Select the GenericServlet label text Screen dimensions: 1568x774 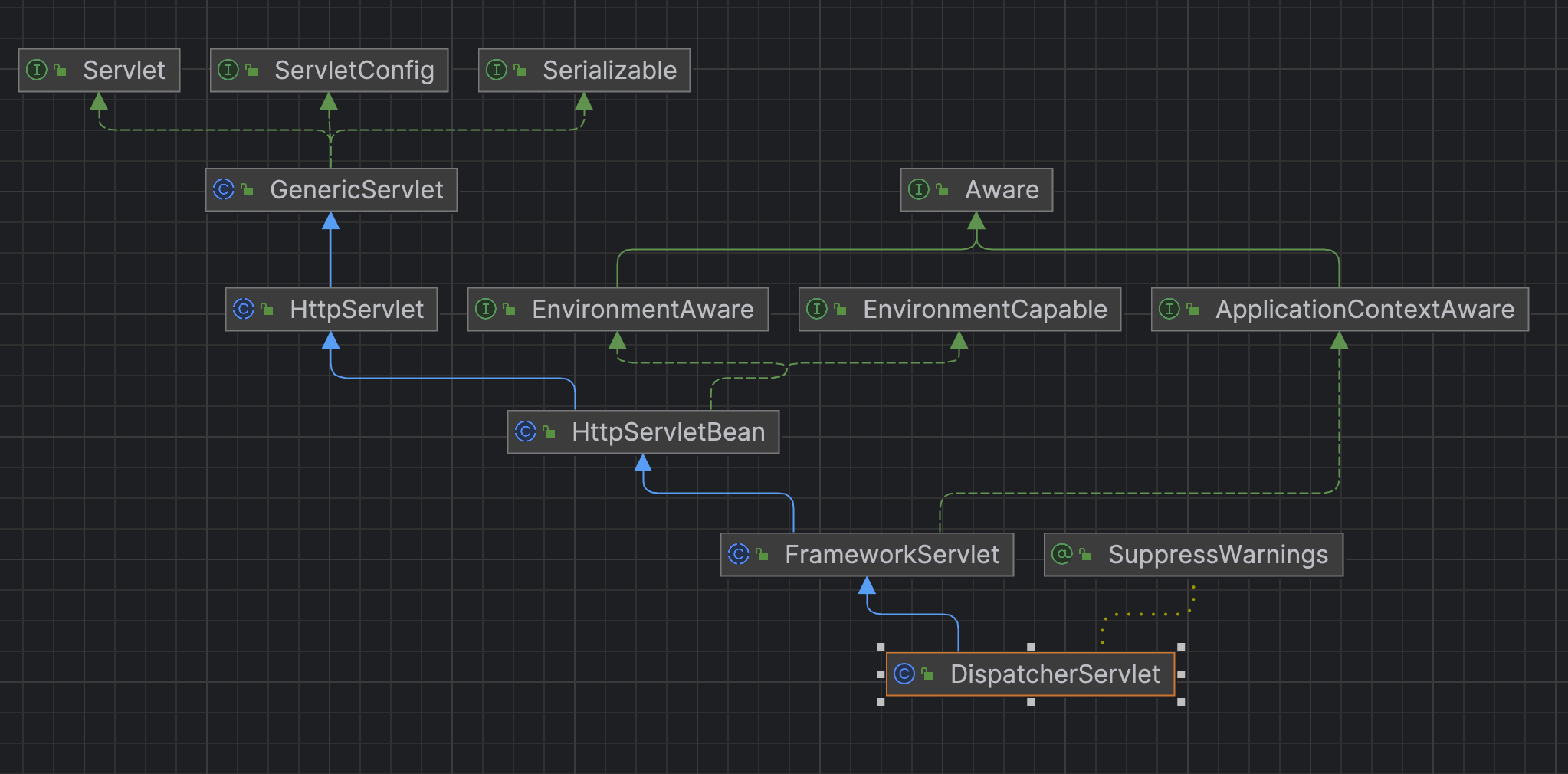coord(356,190)
